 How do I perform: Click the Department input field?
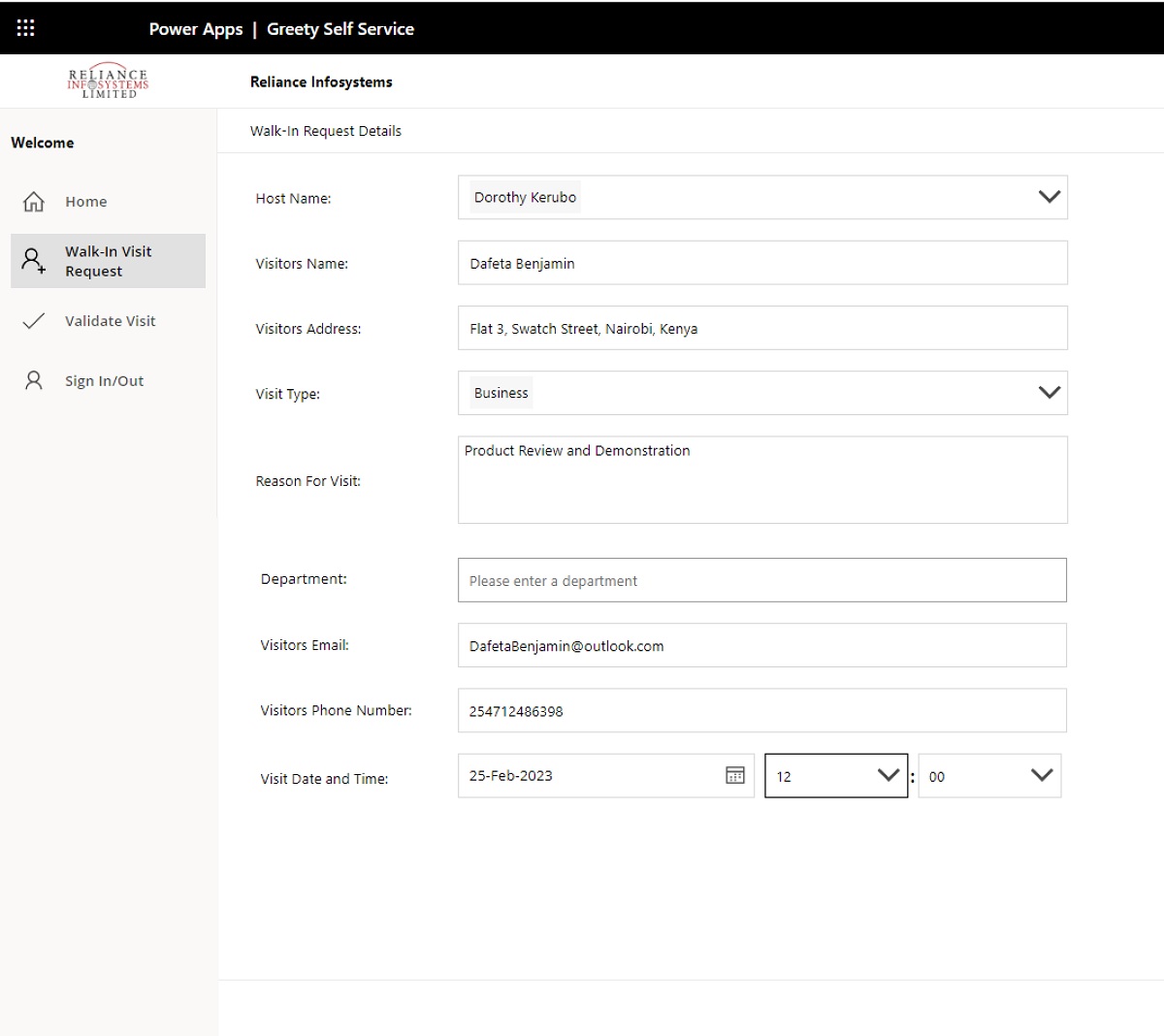pos(761,580)
